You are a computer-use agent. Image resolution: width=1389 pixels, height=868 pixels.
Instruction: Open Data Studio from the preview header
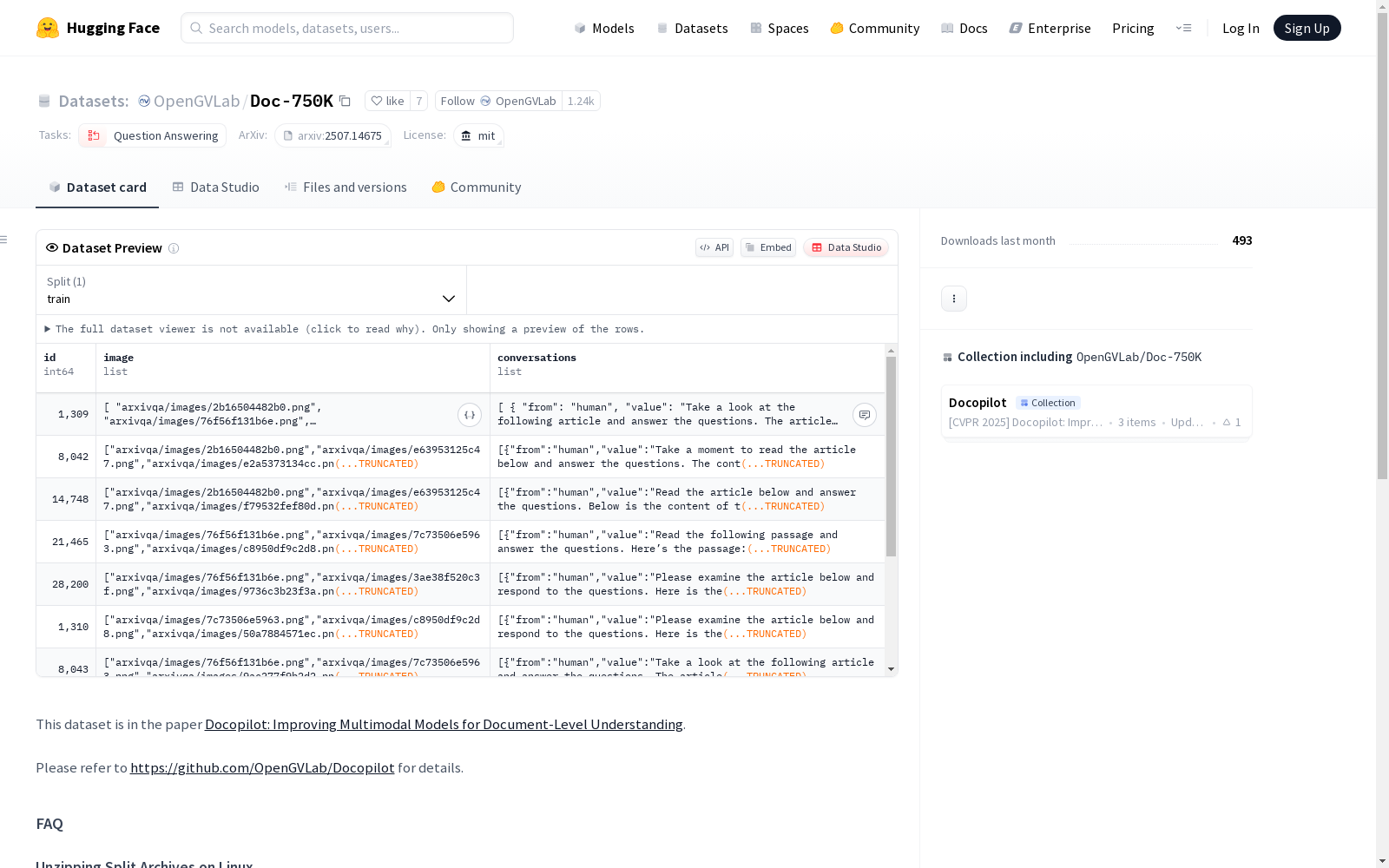pos(846,247)
